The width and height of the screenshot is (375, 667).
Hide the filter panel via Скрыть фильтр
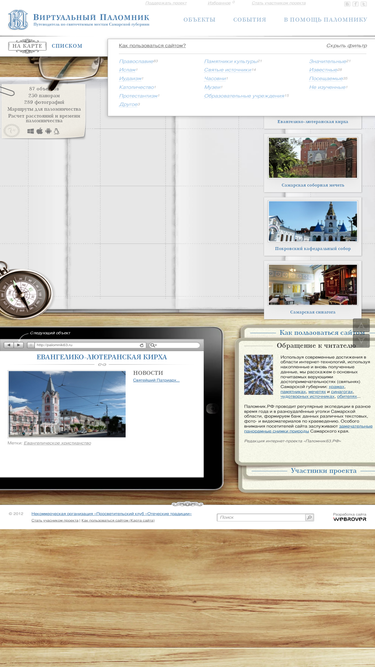pos(347,46)
